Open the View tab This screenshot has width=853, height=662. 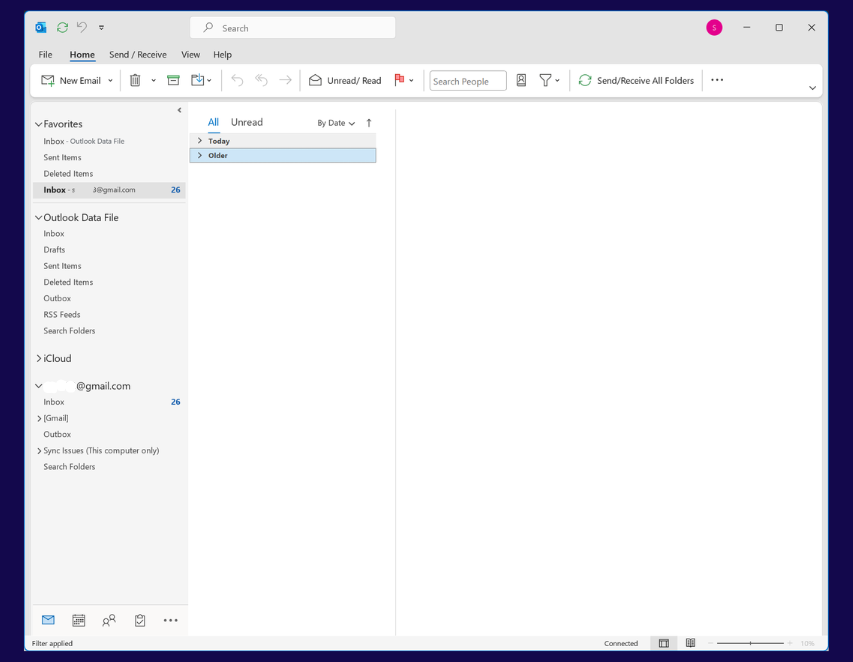pyautogui.click(x=190, y=54)
